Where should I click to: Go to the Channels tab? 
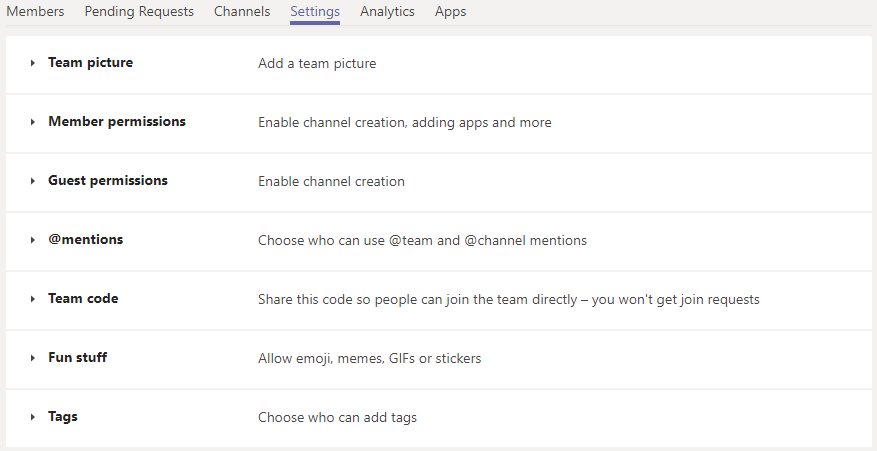[242, 12]
